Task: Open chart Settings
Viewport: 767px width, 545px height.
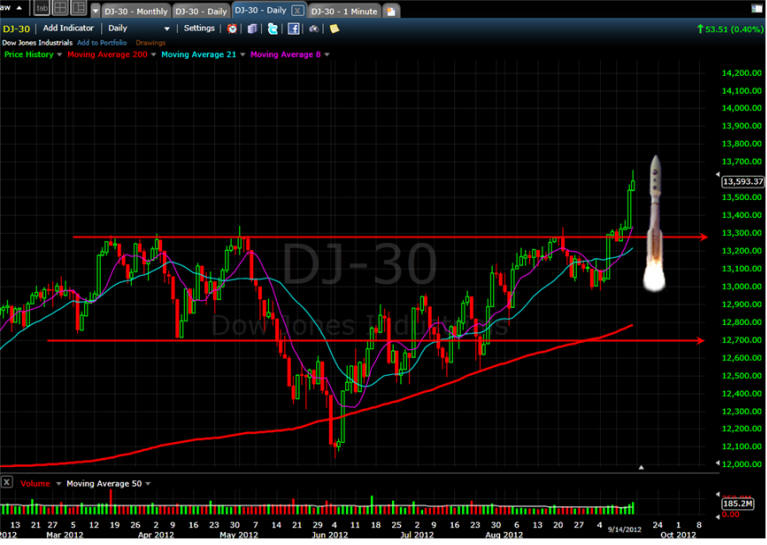Action: pyautogui.click(x=199, y=28)
